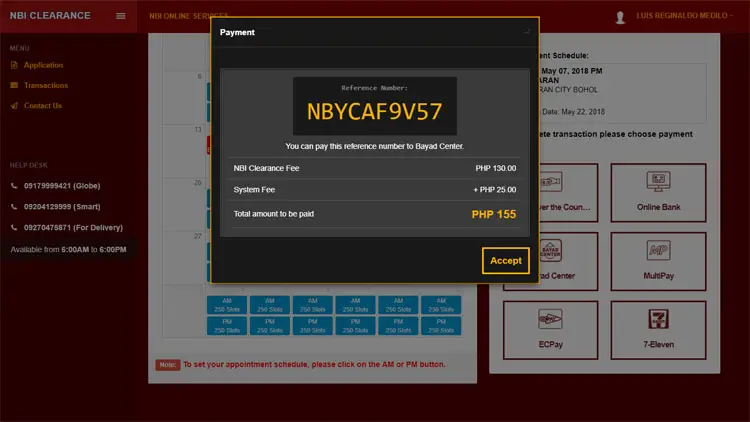The width and height of the screenshot is (750, 422).
Task: Close the Payment dialog with the X
Action: (x=527, y=32)
